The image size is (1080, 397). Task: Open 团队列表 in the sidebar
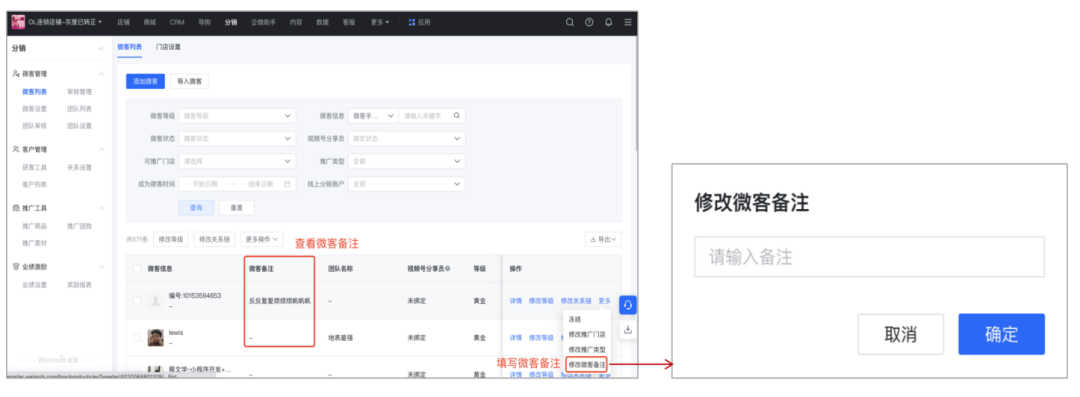[79, 109]
